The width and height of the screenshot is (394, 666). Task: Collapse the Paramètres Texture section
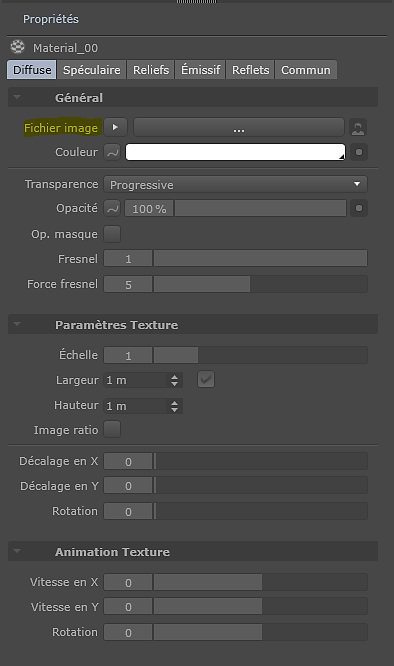pyautogui.click(x=17, y=324)
